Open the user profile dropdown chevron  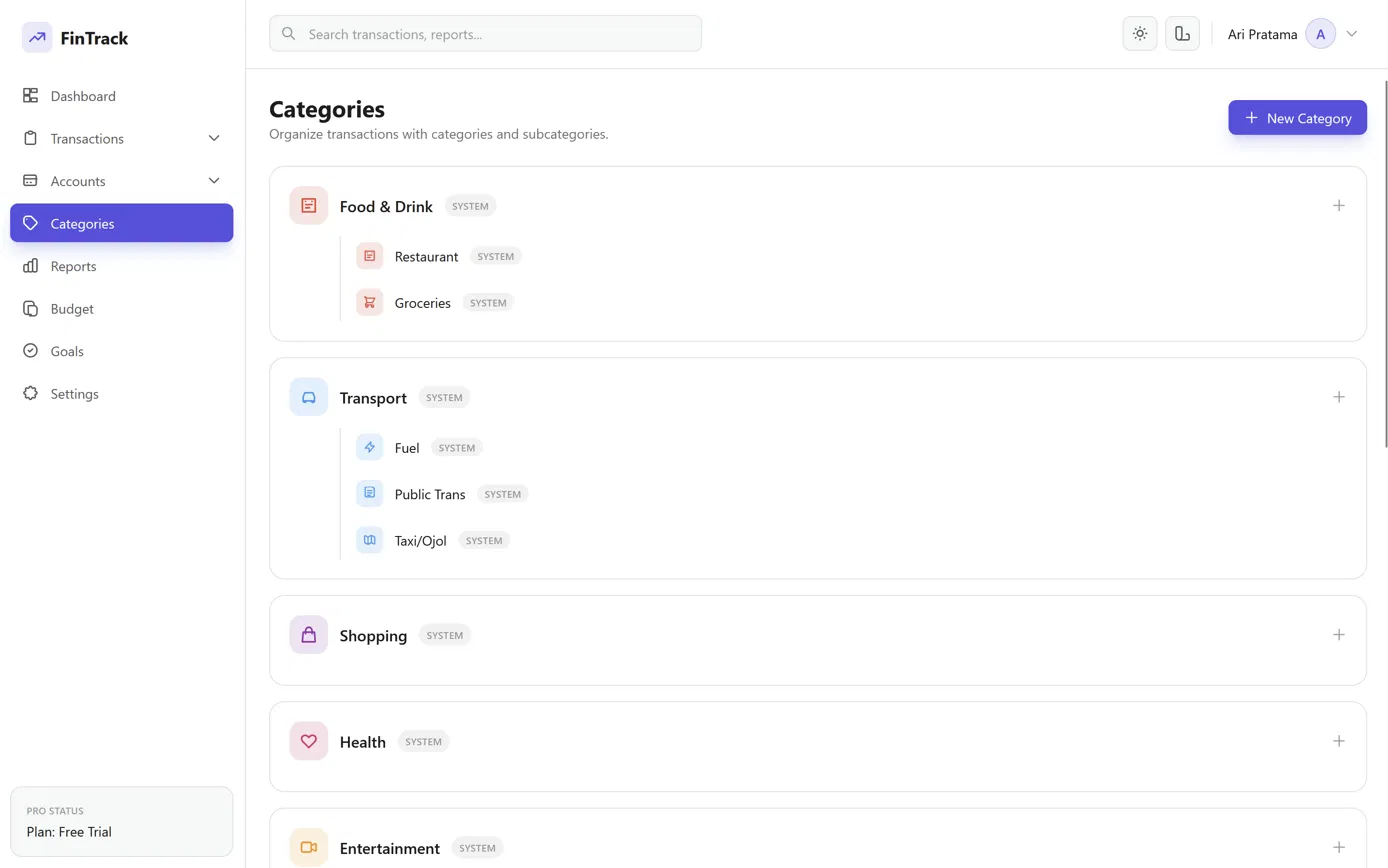pyautogui.click(x=1352, y=34)
